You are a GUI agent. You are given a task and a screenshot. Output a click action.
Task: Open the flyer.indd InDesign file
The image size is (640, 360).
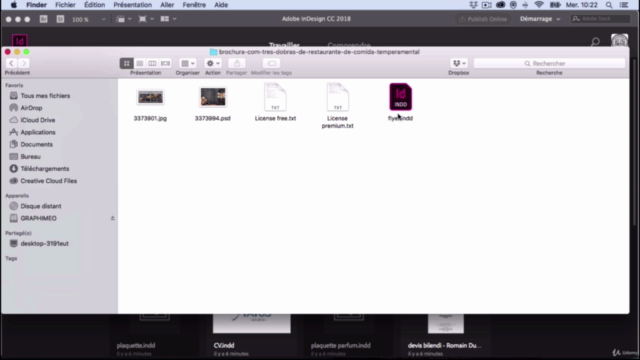pos(400,97)
